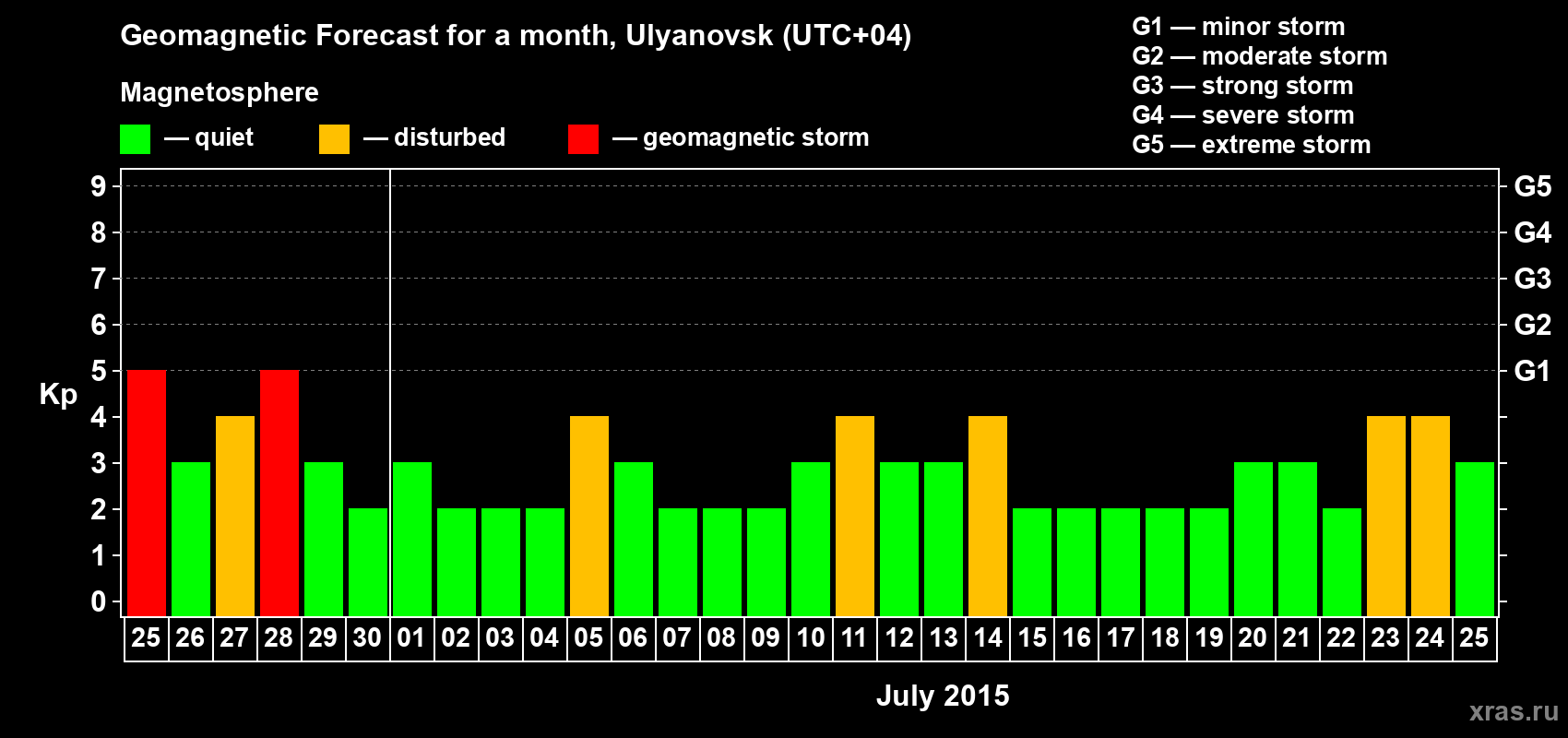1568x738 pixels.
Task: Select date cell 07
Action: pyautogui.click(x=678, y=638)
